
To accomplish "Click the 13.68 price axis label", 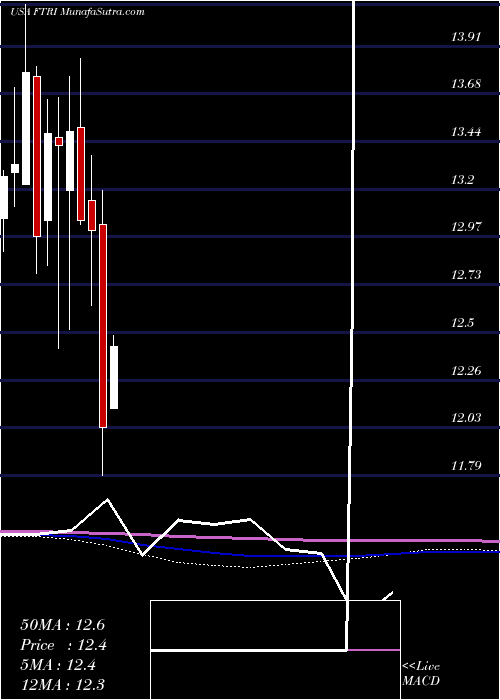I will pos(467,84).
